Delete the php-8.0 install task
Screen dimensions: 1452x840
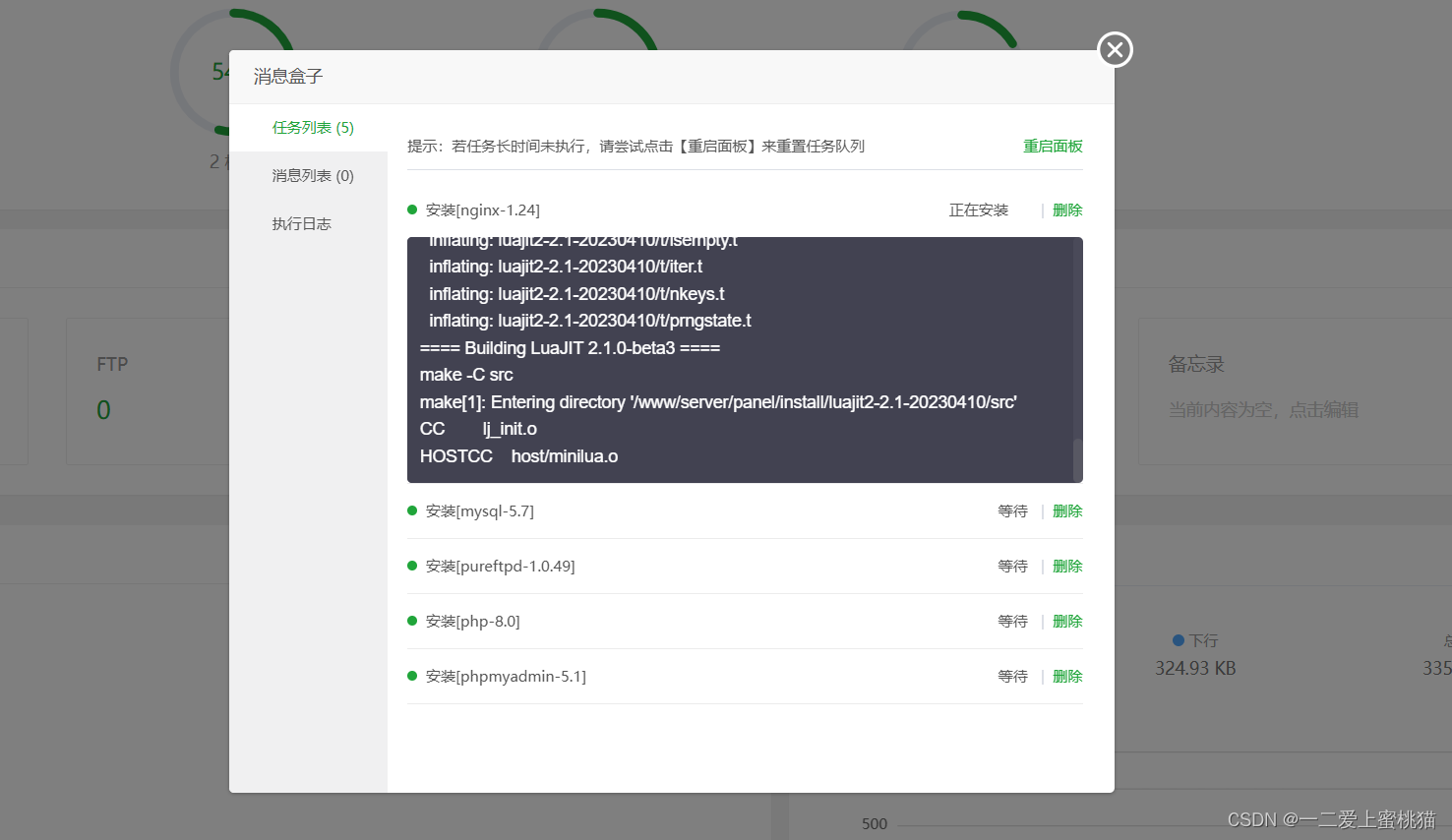[x=1067, y=622]
